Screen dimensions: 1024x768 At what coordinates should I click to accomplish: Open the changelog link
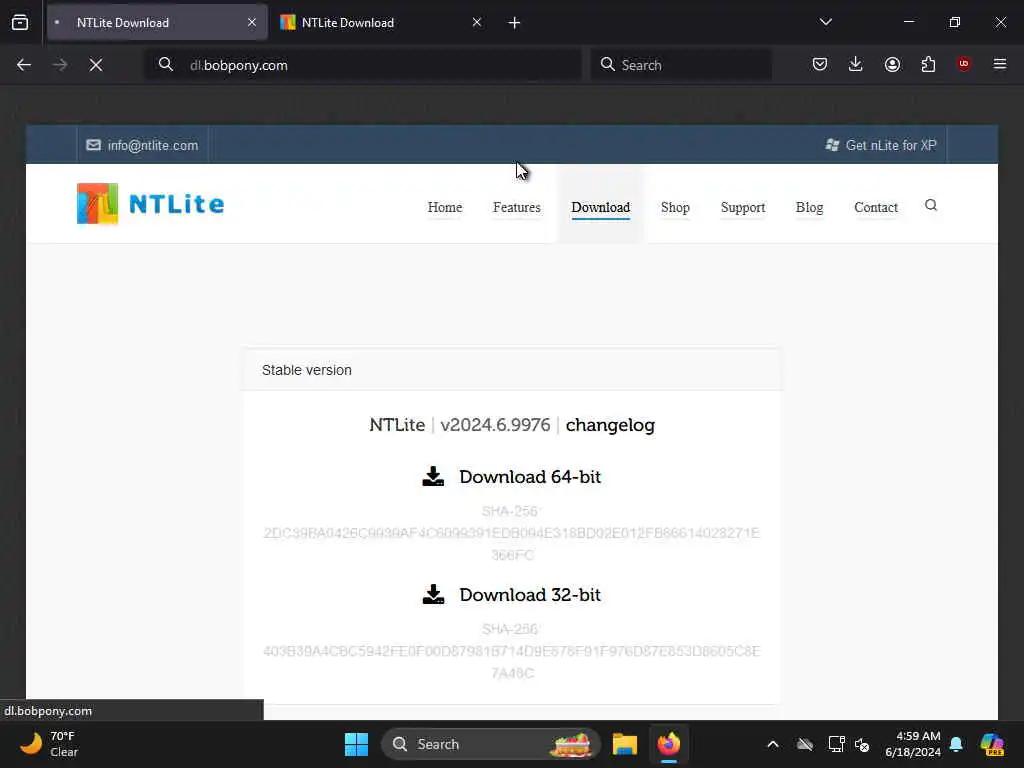(x=610, y=425)
